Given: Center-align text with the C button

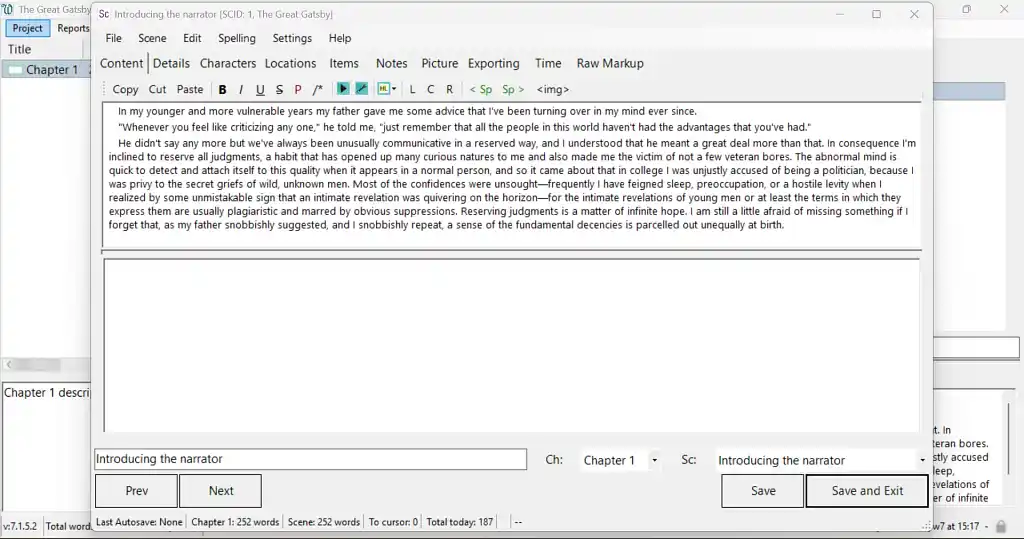Looking at the screenshot, I should point(431,89).
